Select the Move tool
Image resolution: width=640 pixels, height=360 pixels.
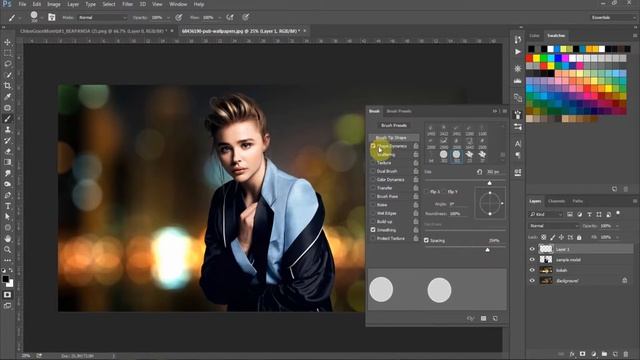click(7, 42)
